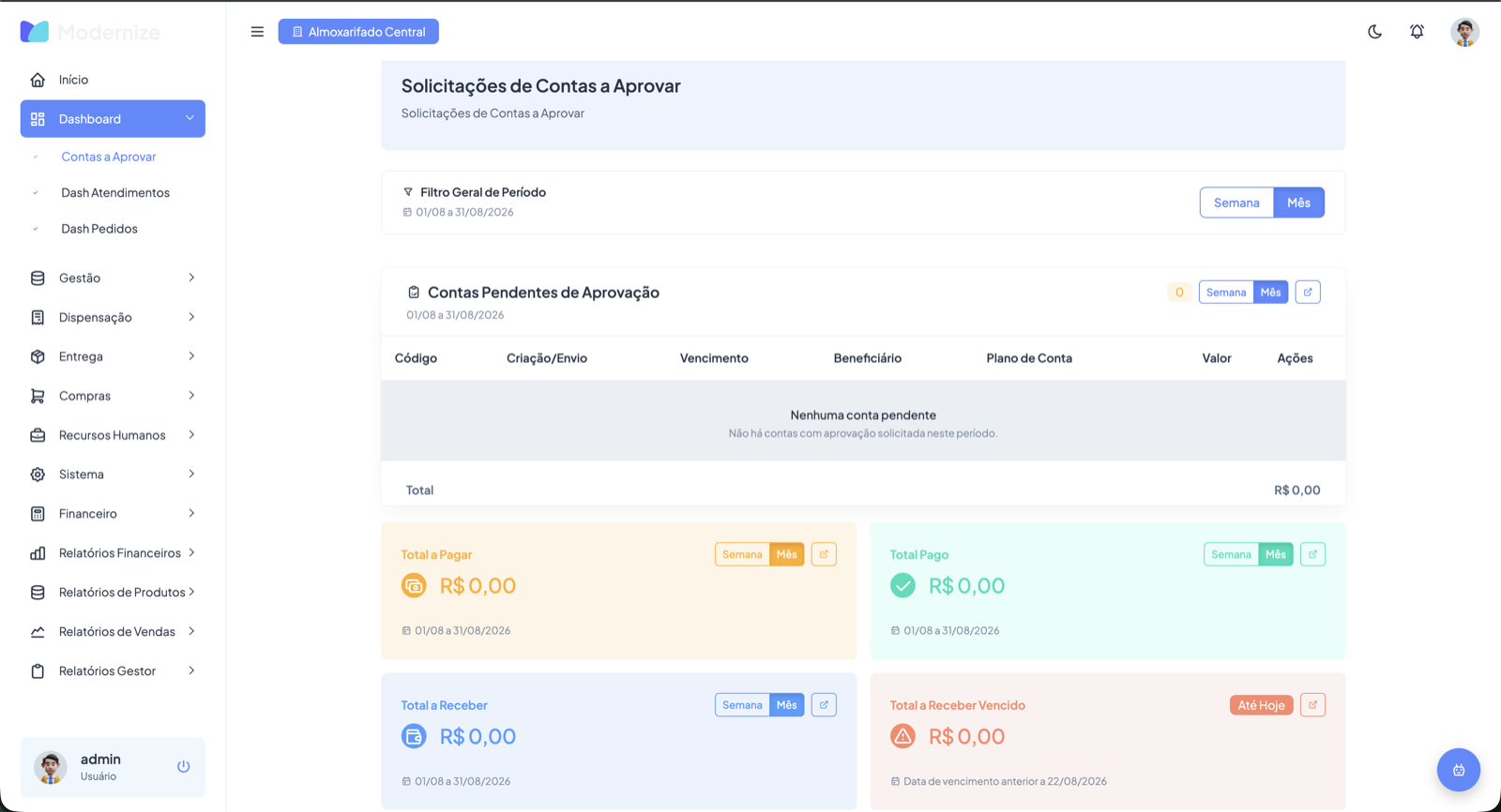This screenshot has height=812, width=1501.
Task: Open Total a Receber Vencido link icon
Action: tap(1312, 705)
